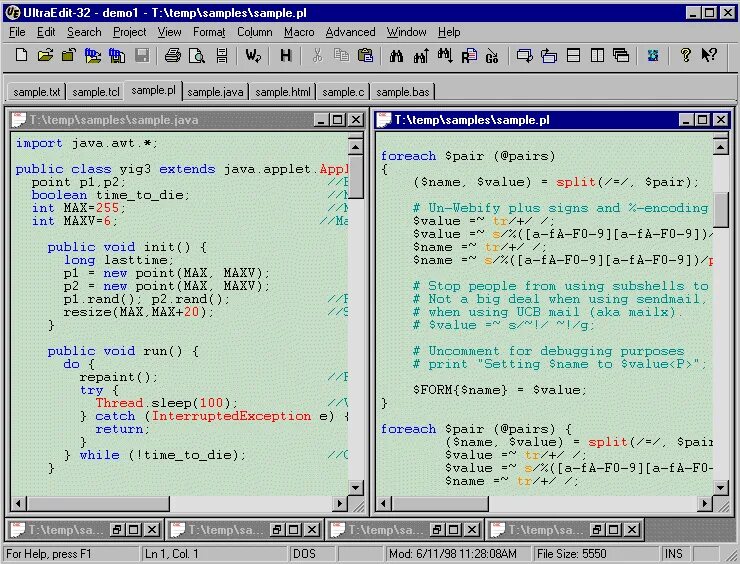Select the sample.html tab
The height and width of the screenshot is (564, 740).
(x=283, y=92)
